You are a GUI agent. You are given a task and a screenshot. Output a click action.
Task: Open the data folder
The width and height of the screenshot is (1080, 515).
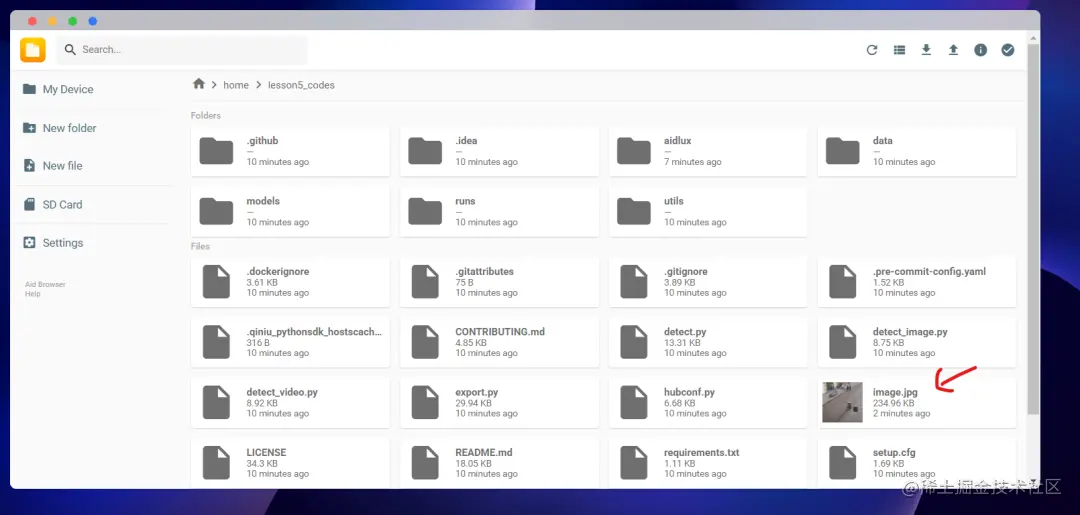917,151
